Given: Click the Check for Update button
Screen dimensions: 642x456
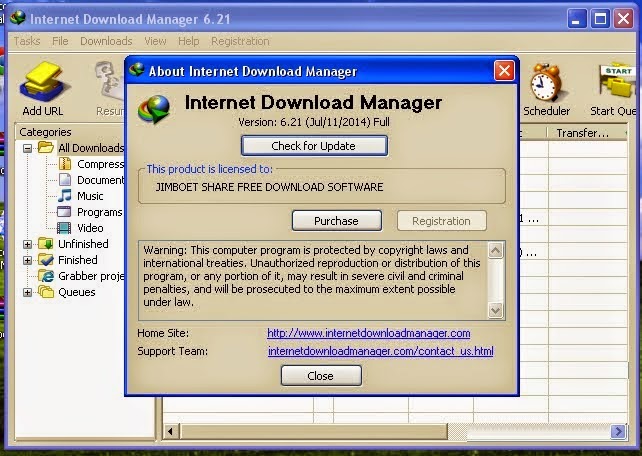Looking at the screenshot, I should tap(314, 146).
